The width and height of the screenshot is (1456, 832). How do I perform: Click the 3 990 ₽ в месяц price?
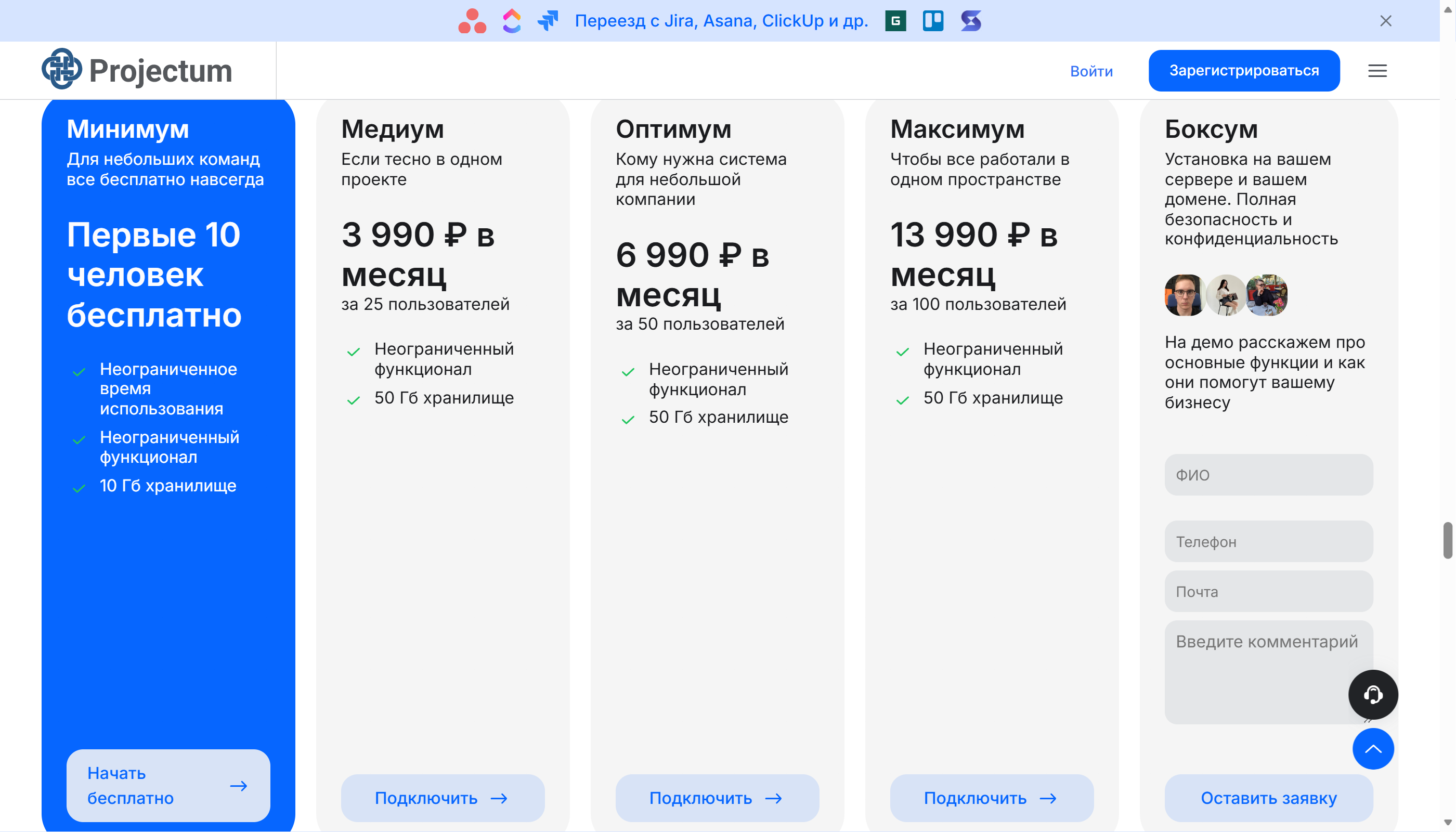(x=418, y=254)
